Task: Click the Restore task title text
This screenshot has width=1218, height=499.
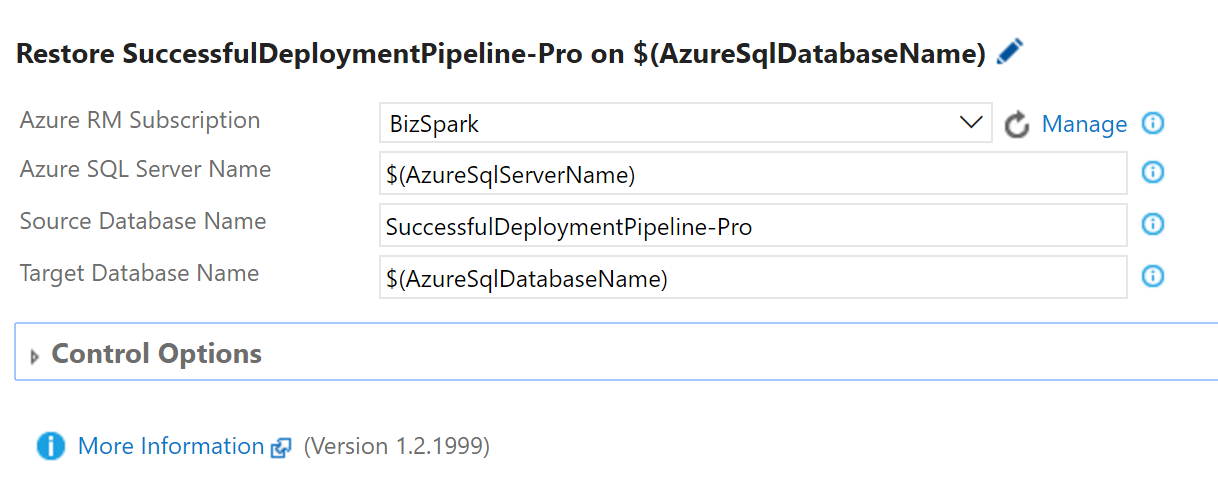Action: pos(502,54)
